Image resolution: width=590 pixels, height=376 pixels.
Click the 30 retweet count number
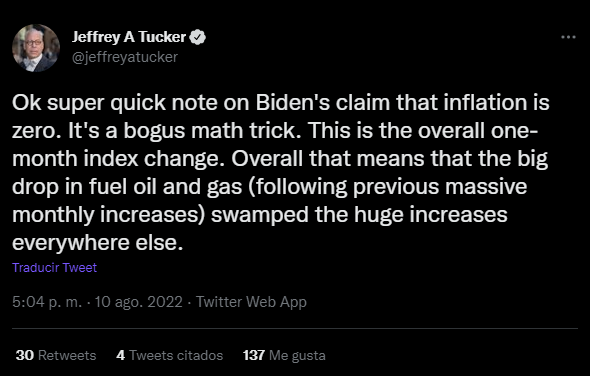click(25, 355)
